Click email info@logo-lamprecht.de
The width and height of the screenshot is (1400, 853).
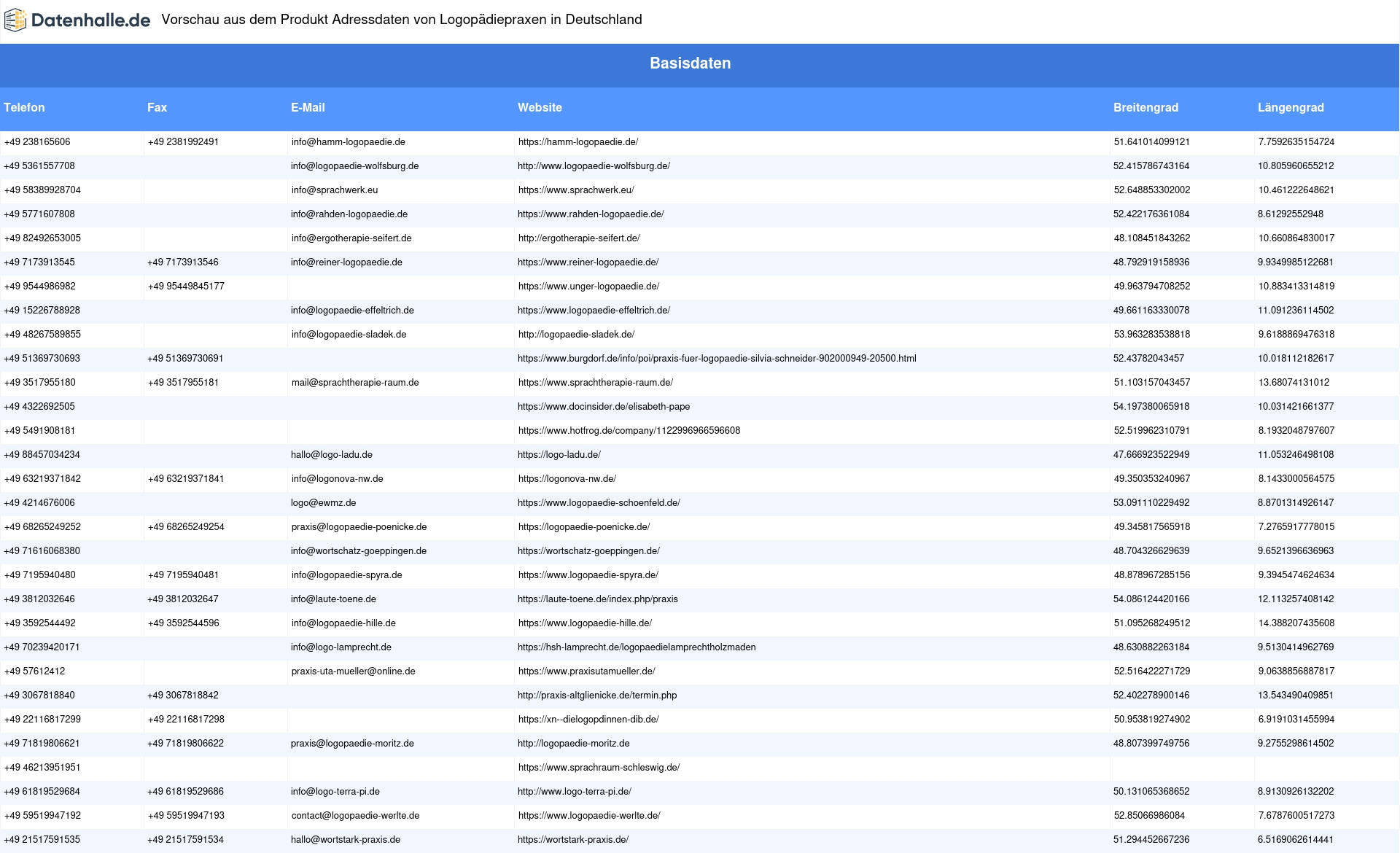pyautogui.click(x=341, y=647)
